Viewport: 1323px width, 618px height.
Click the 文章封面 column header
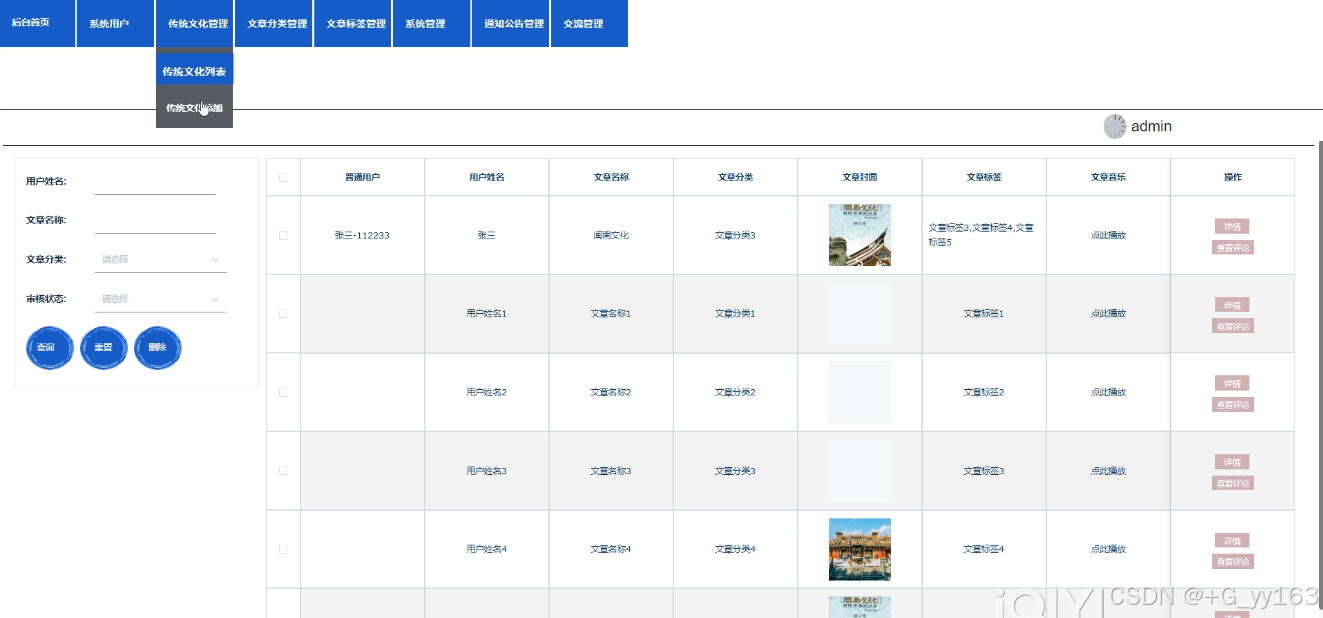[860, 177]
